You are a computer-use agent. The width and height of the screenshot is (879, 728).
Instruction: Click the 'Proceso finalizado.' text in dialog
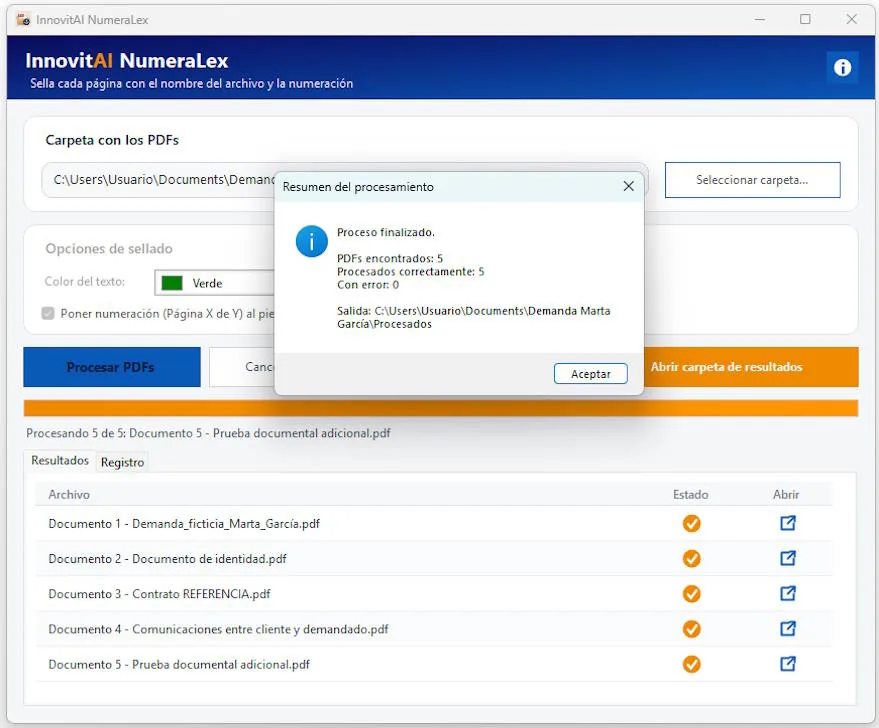[x=386, y=232]
